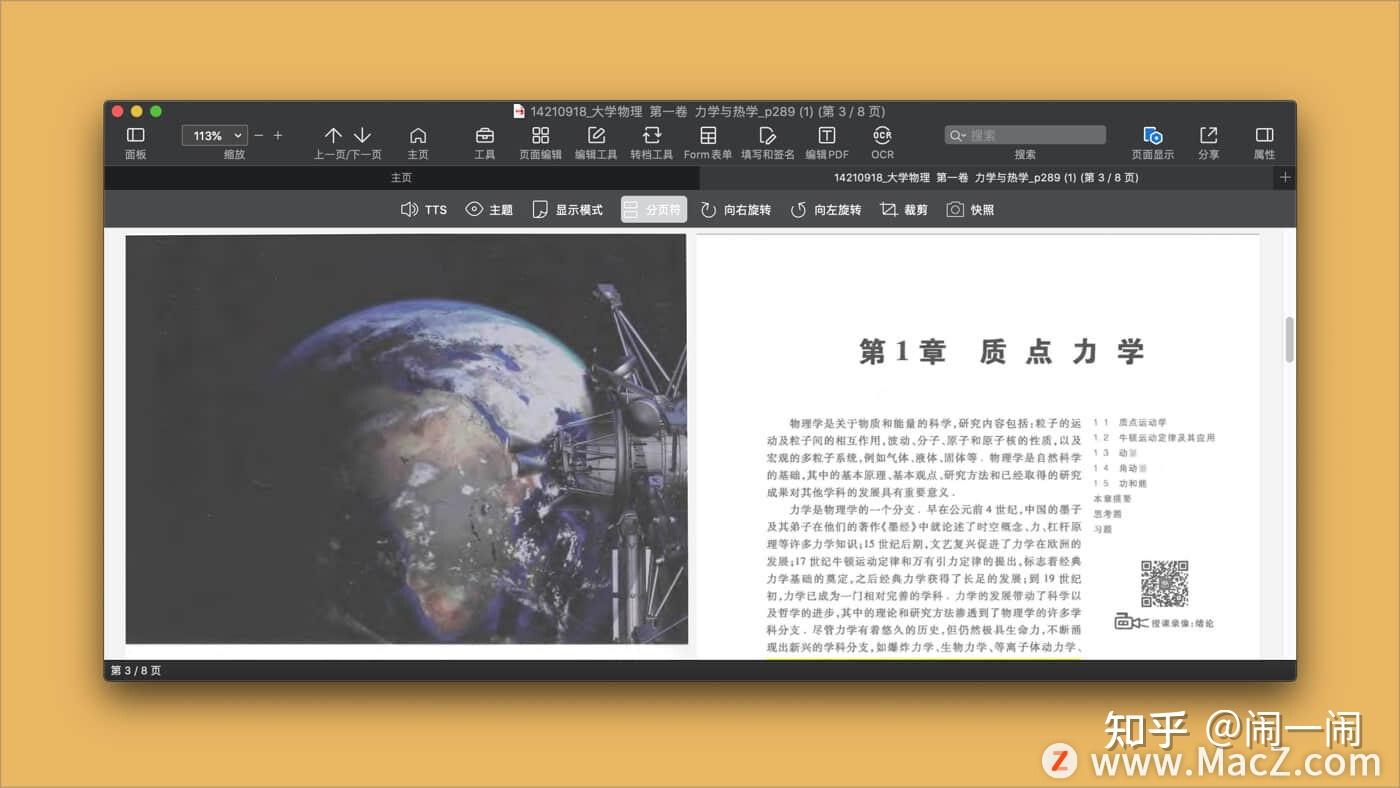The image size is (1400, 788).
Task: Open the 填写和签名 fill and sign tool
Action: [767, 141]
